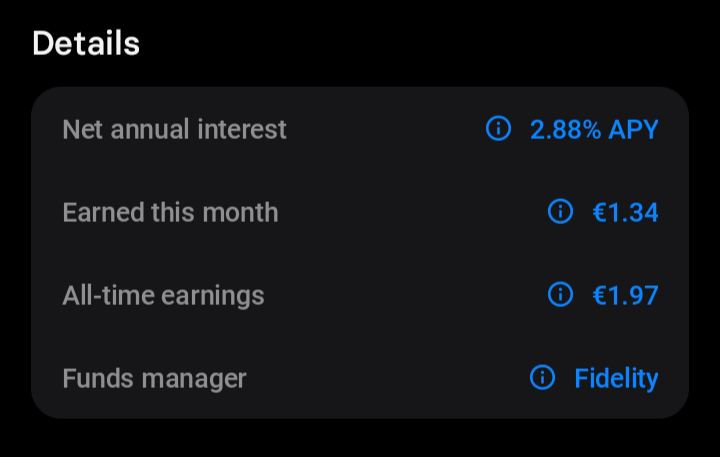Open the Fidelity funds manager link
Viewport: 720px width, 457px height.
click(616, 379)
